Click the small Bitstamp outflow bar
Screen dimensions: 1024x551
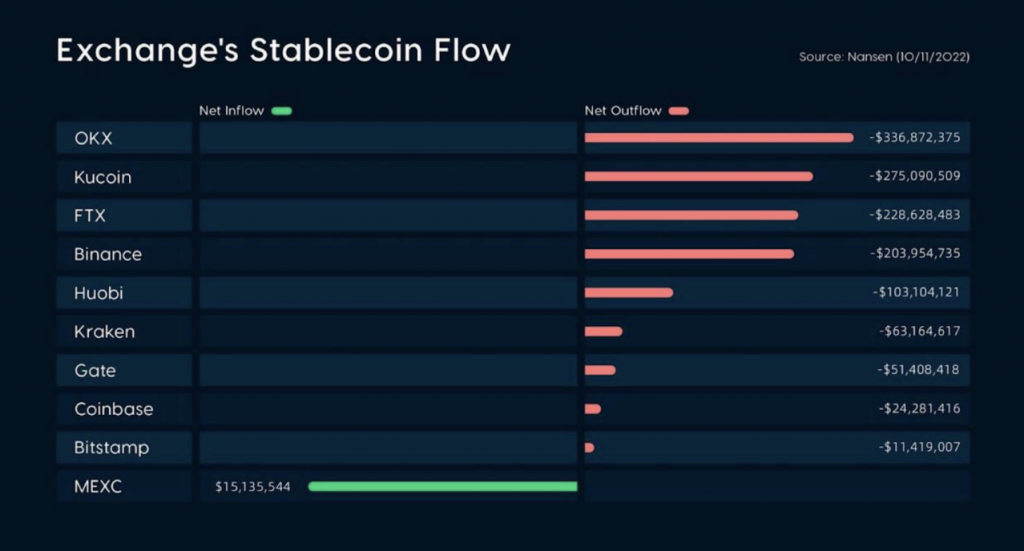click(x=589, y=447)
